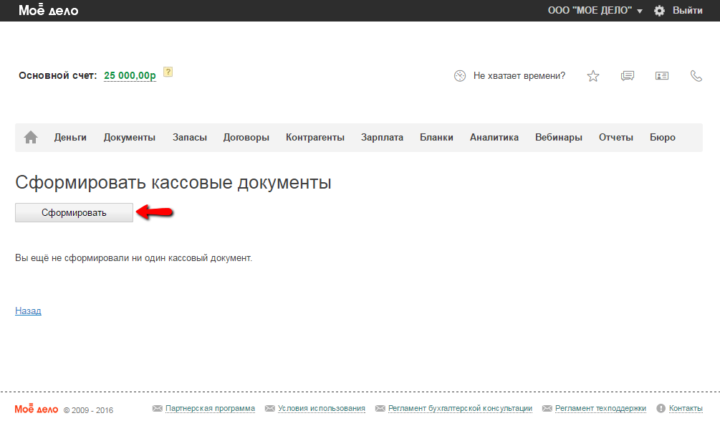
Task: Select the © 2009 - 2016 copyright text
Action: 88,410
